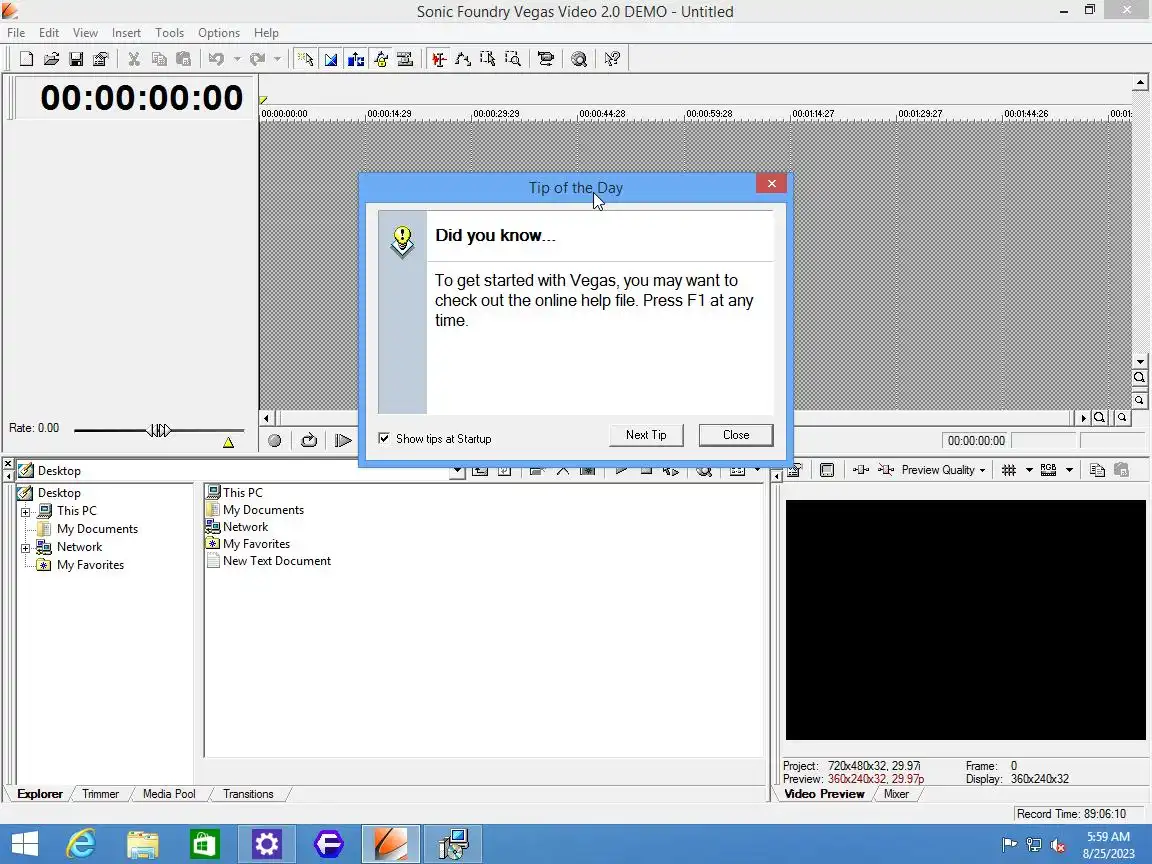Create a new project from toolbar
Viewport: 1152px width, 864px height.
click(26, 59)
